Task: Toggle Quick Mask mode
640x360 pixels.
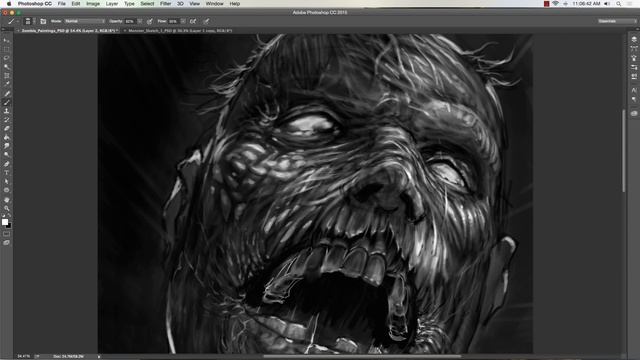Action: [7, 234]
